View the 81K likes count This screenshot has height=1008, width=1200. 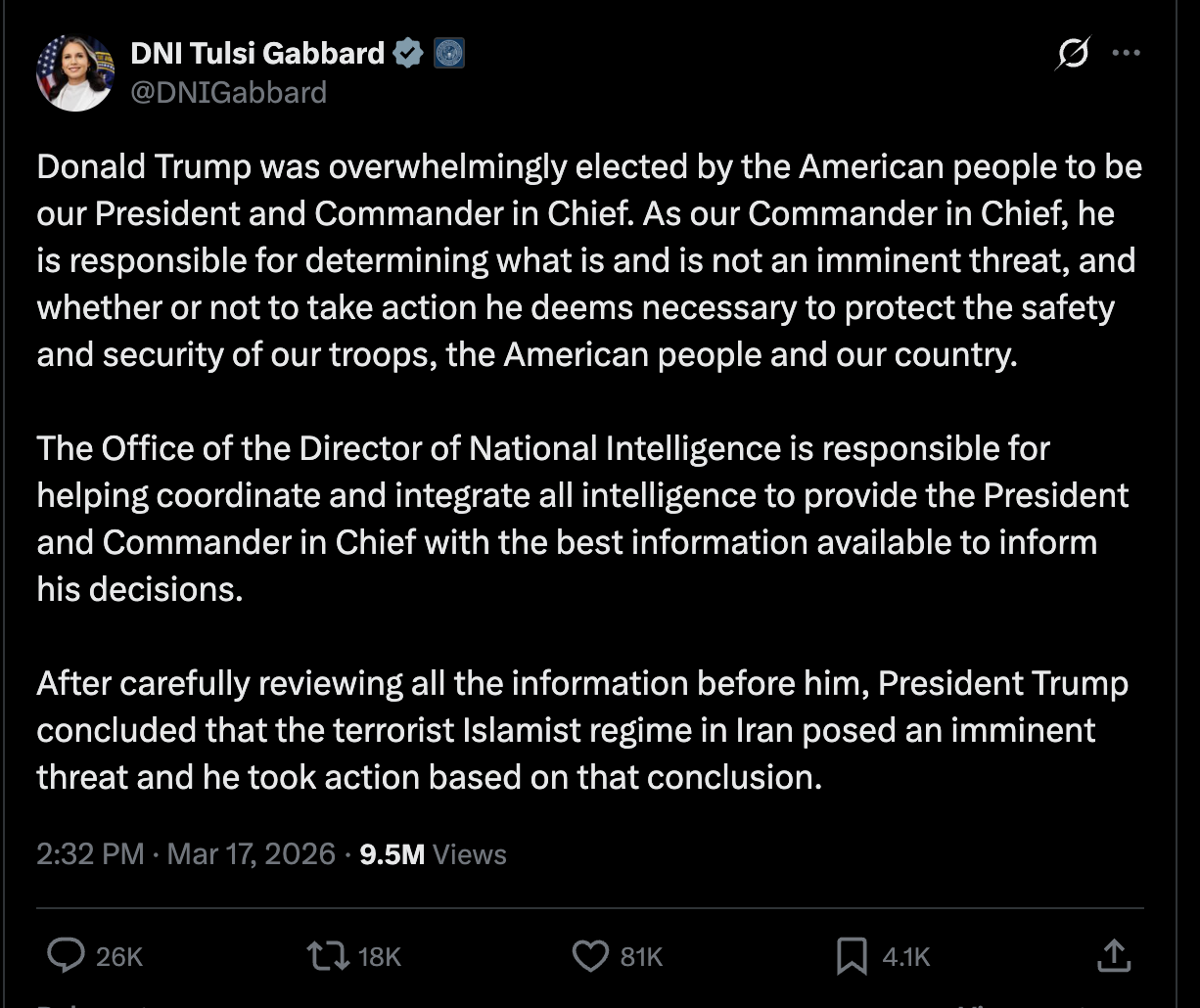641,956
